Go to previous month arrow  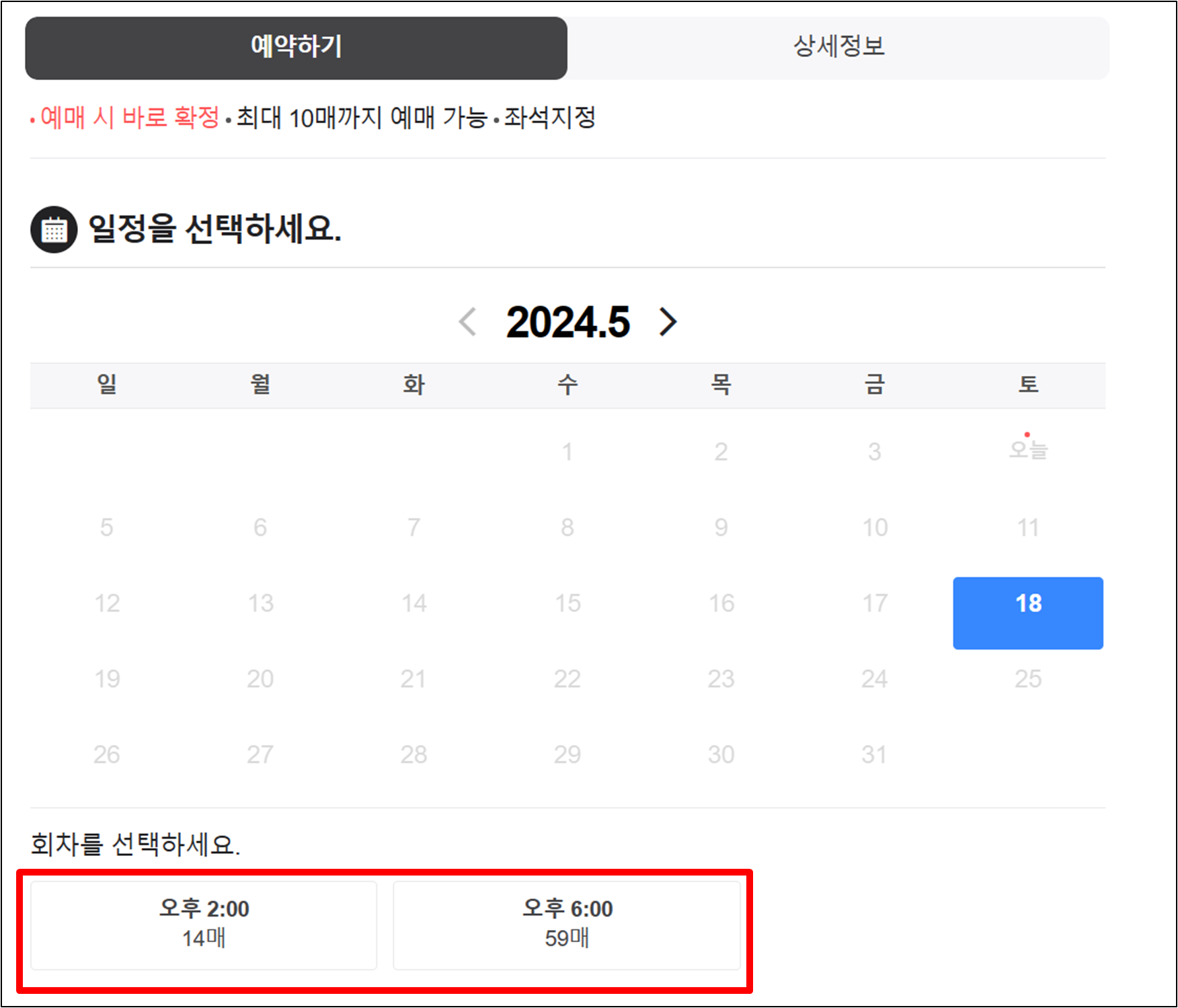tap(468, 321)
